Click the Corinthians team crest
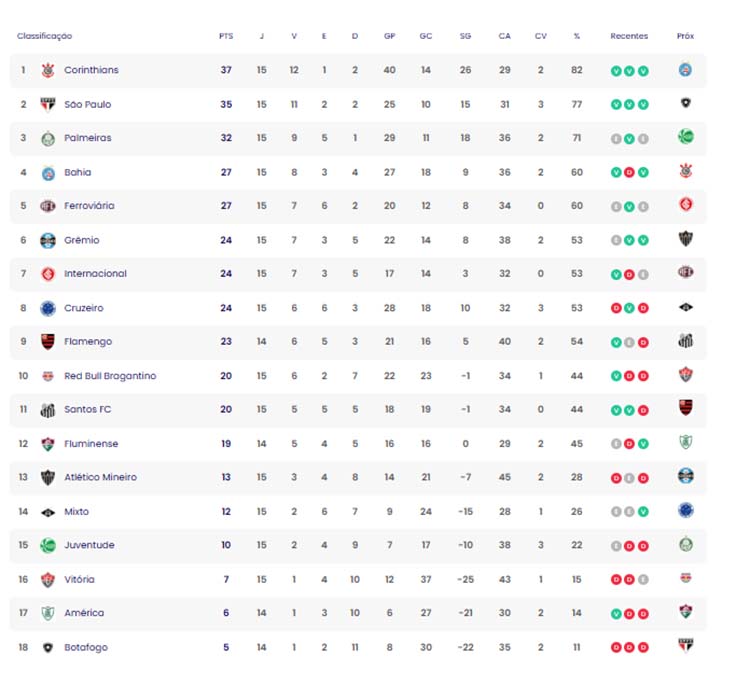The width and height of the screenshot is (750, 698). (48, 70)
